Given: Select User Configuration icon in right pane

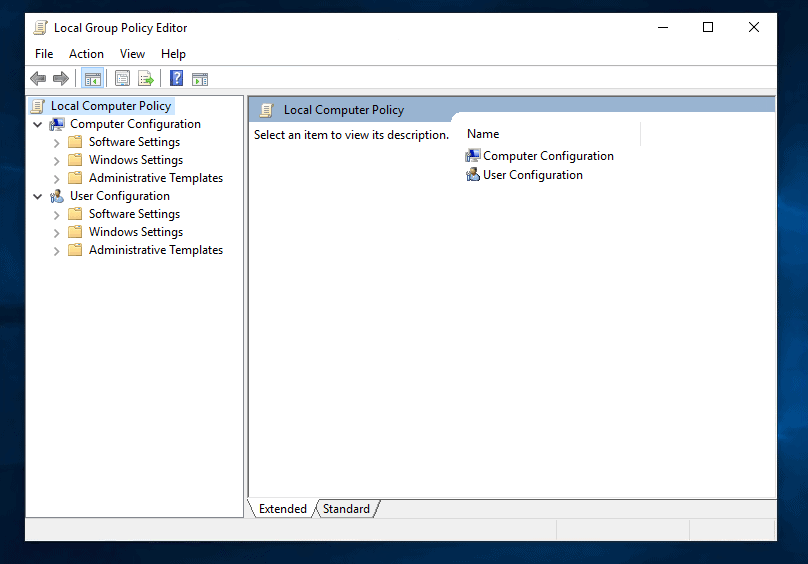Looking at the screenshot, I should [473, 175].
